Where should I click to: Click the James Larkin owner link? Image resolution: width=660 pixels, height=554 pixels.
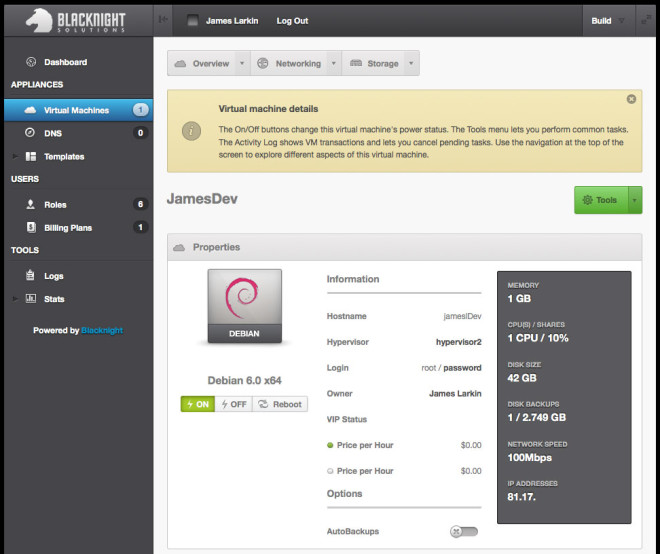(455, 393)
